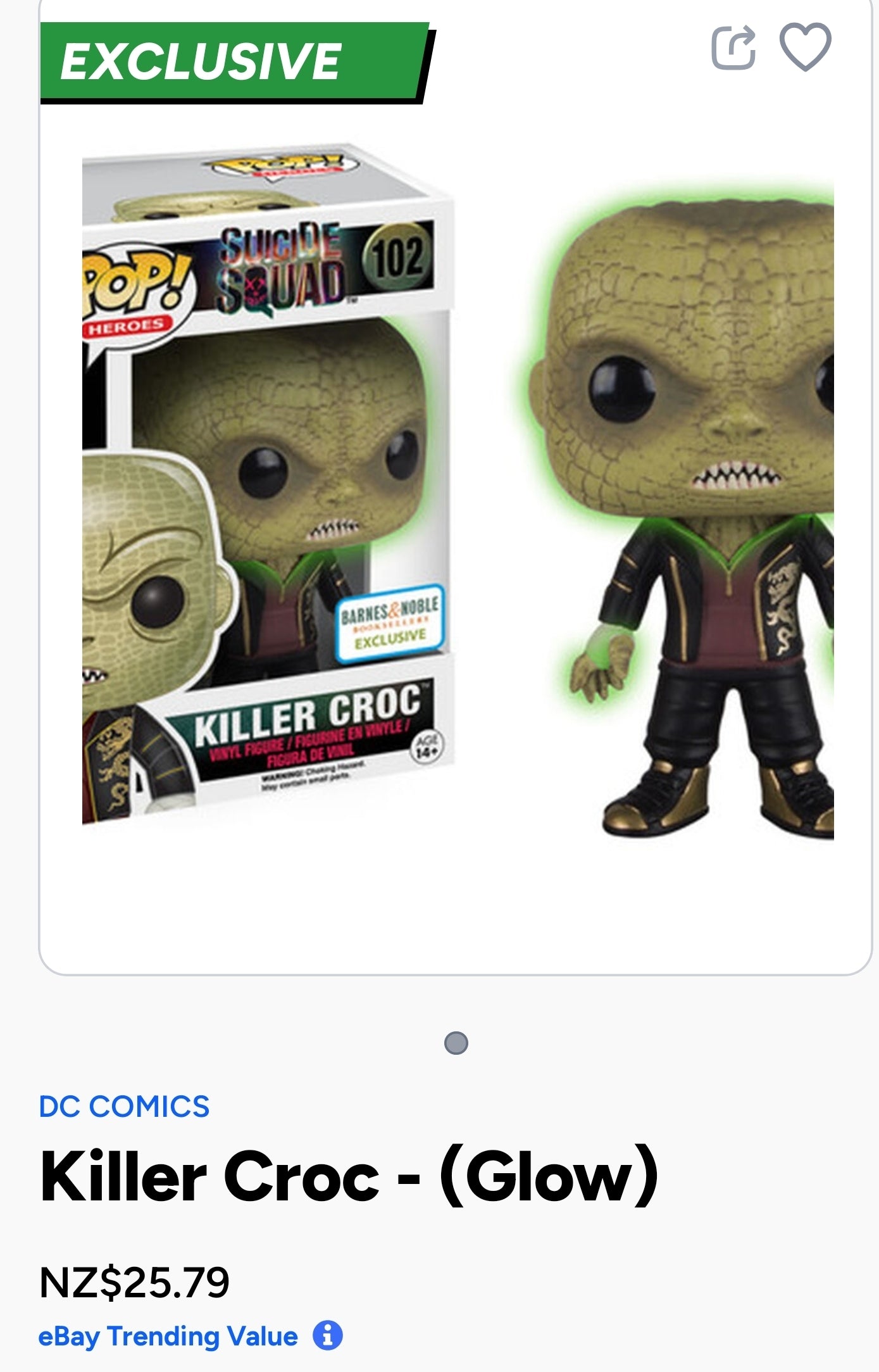Select the image carousel dot indicator
The image size is (879, 1372).
click(x=456, y=1043)
